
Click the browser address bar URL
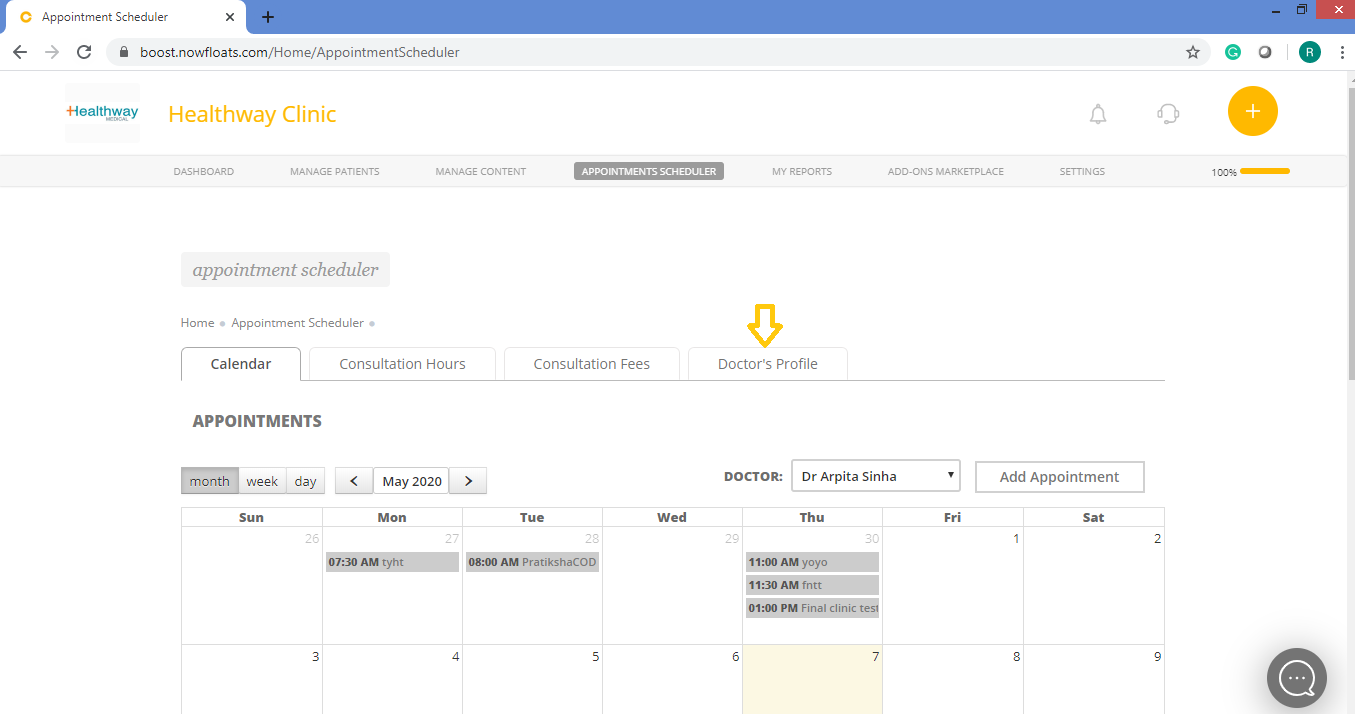point(300,52)
